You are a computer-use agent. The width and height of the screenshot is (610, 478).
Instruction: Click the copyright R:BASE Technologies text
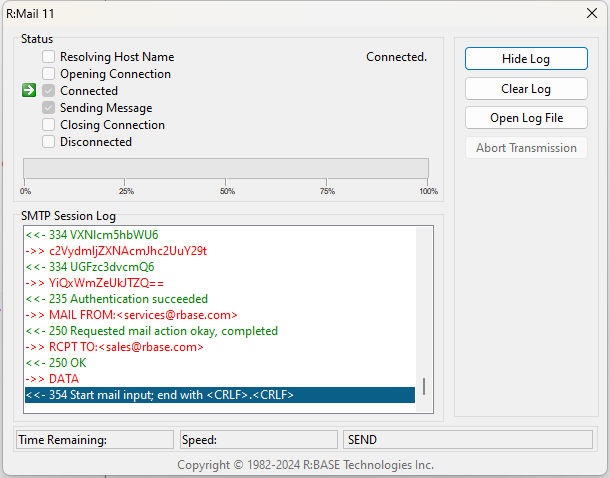305,465
